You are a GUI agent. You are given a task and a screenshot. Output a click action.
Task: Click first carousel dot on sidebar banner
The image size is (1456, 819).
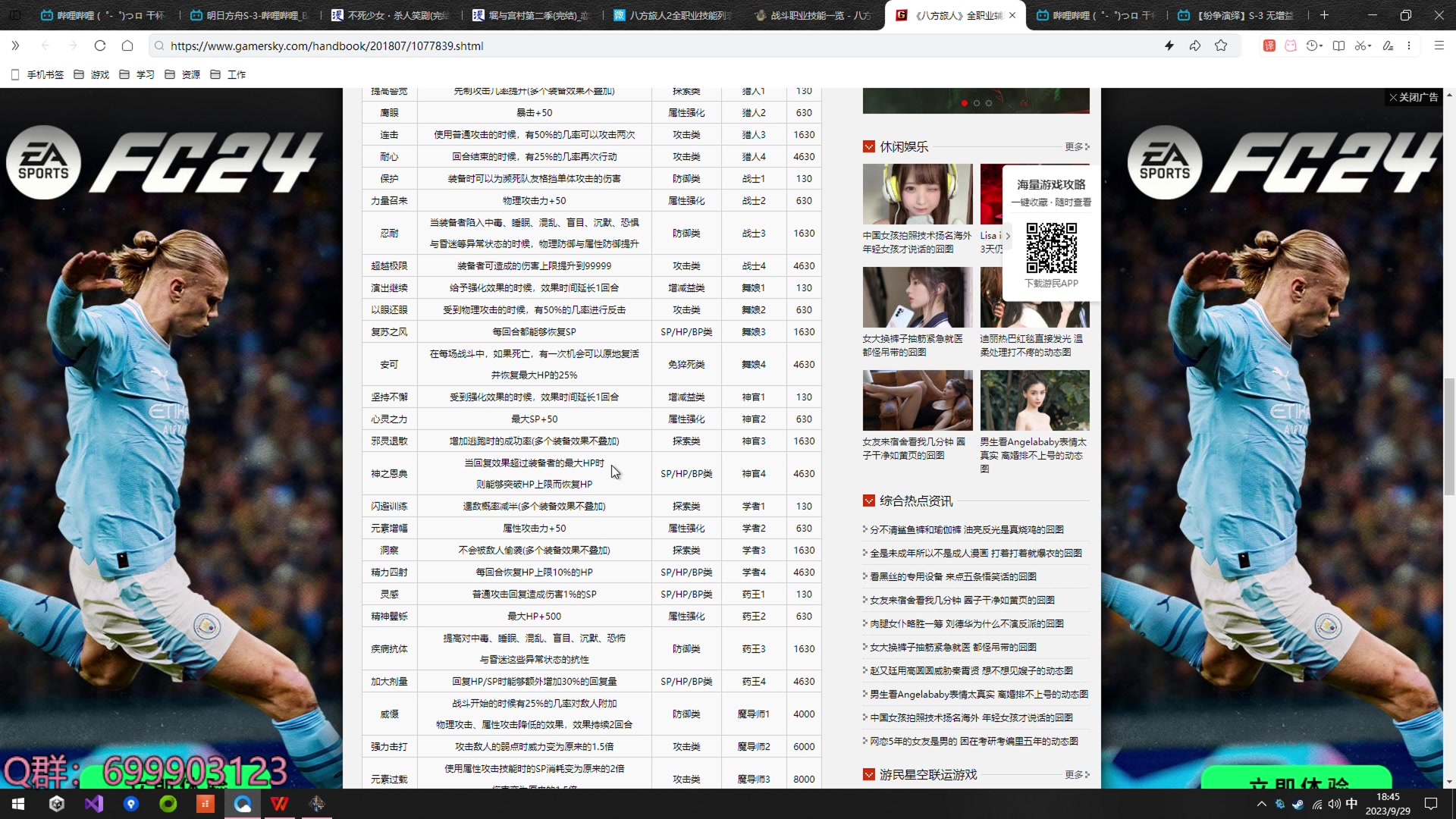point(965,103)
